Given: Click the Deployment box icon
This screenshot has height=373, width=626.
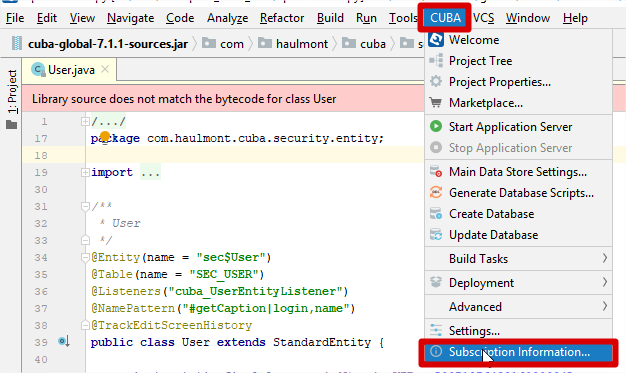Looking at the screenshot, I should point(436,282).
